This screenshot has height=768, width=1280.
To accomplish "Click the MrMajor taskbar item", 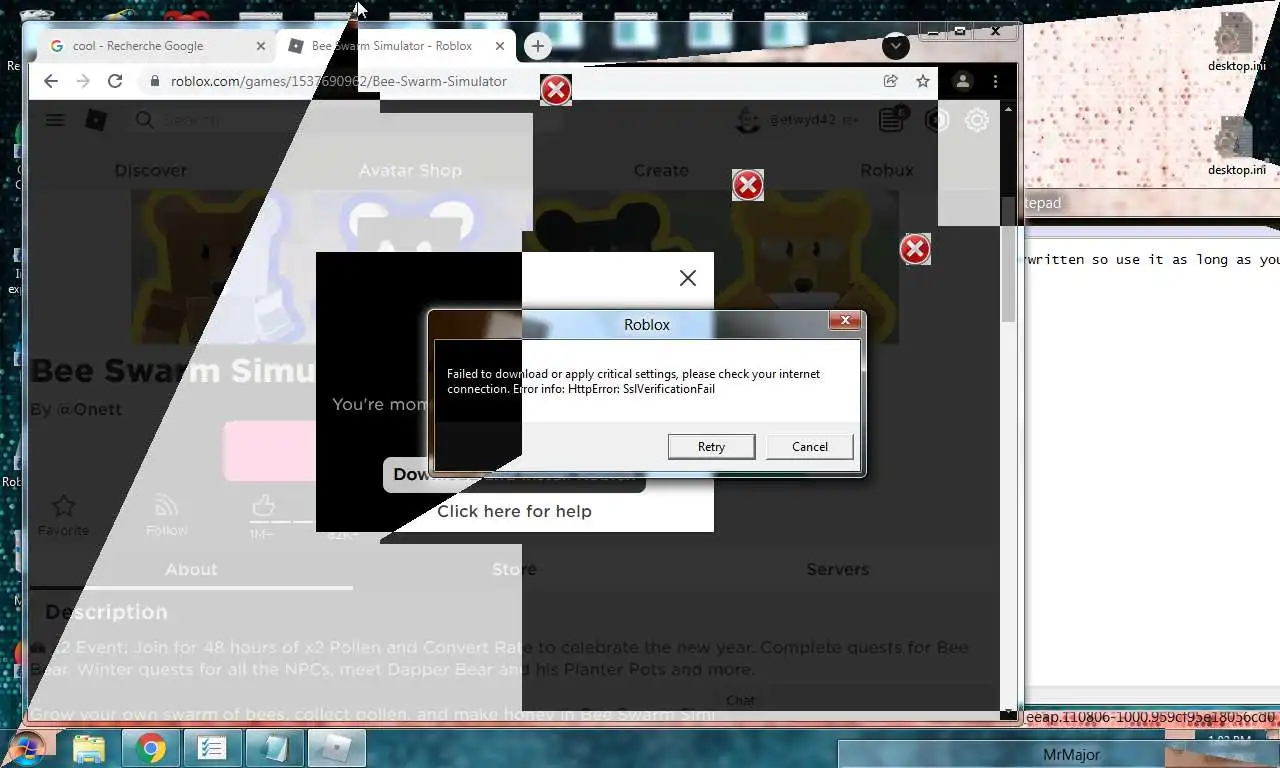I will [x=1071, y=755].
